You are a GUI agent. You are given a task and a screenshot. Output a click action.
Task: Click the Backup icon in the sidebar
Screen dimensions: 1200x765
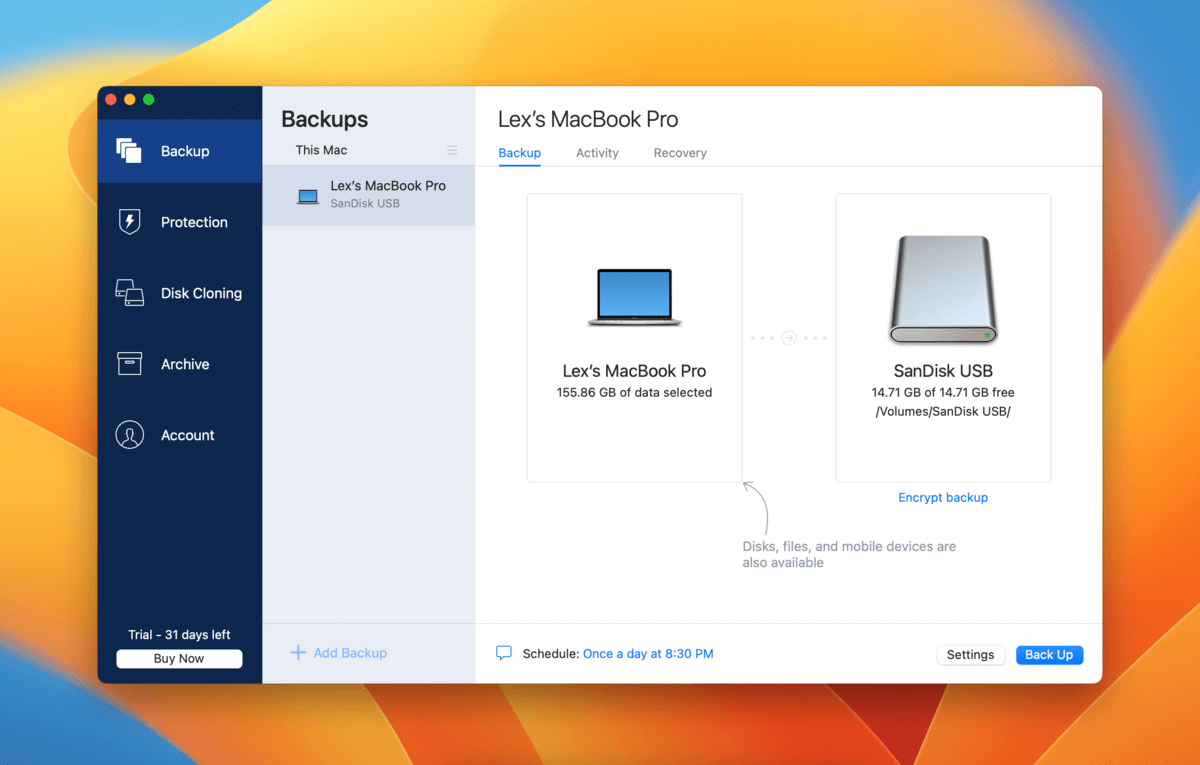[129, 151]
